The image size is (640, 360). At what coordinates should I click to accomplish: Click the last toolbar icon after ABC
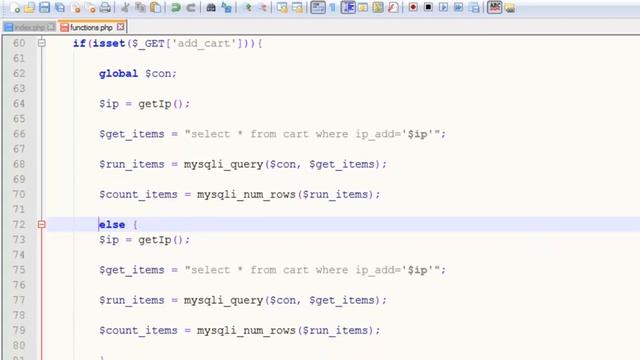pyautogui.click(x=510, y=7)
